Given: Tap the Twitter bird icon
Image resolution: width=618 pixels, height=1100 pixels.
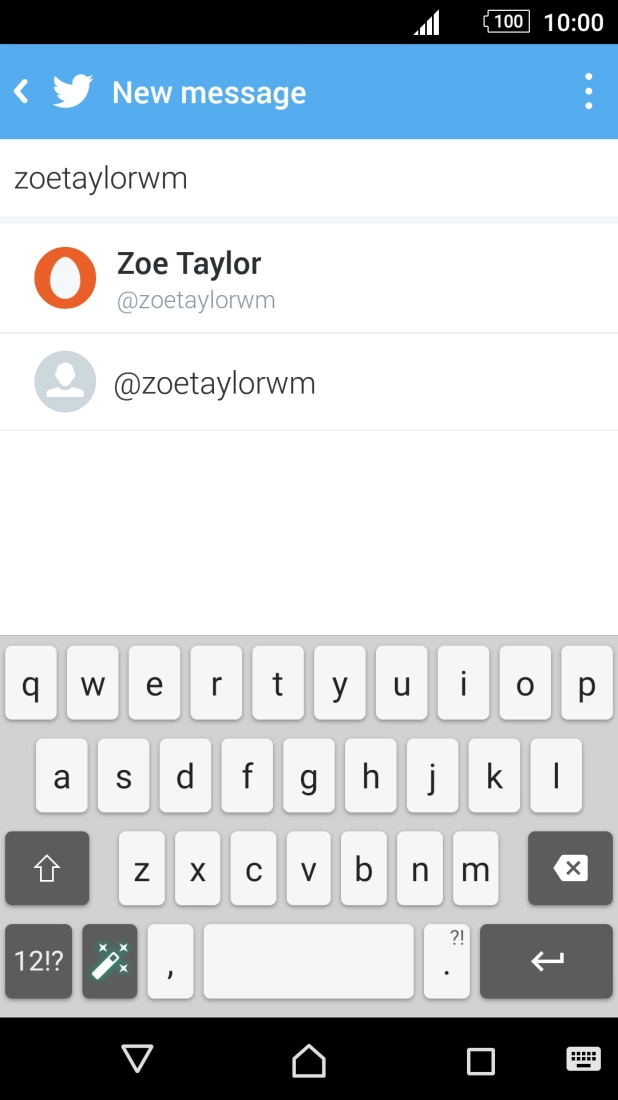Looking at the screenshot, I should point(73,90).
